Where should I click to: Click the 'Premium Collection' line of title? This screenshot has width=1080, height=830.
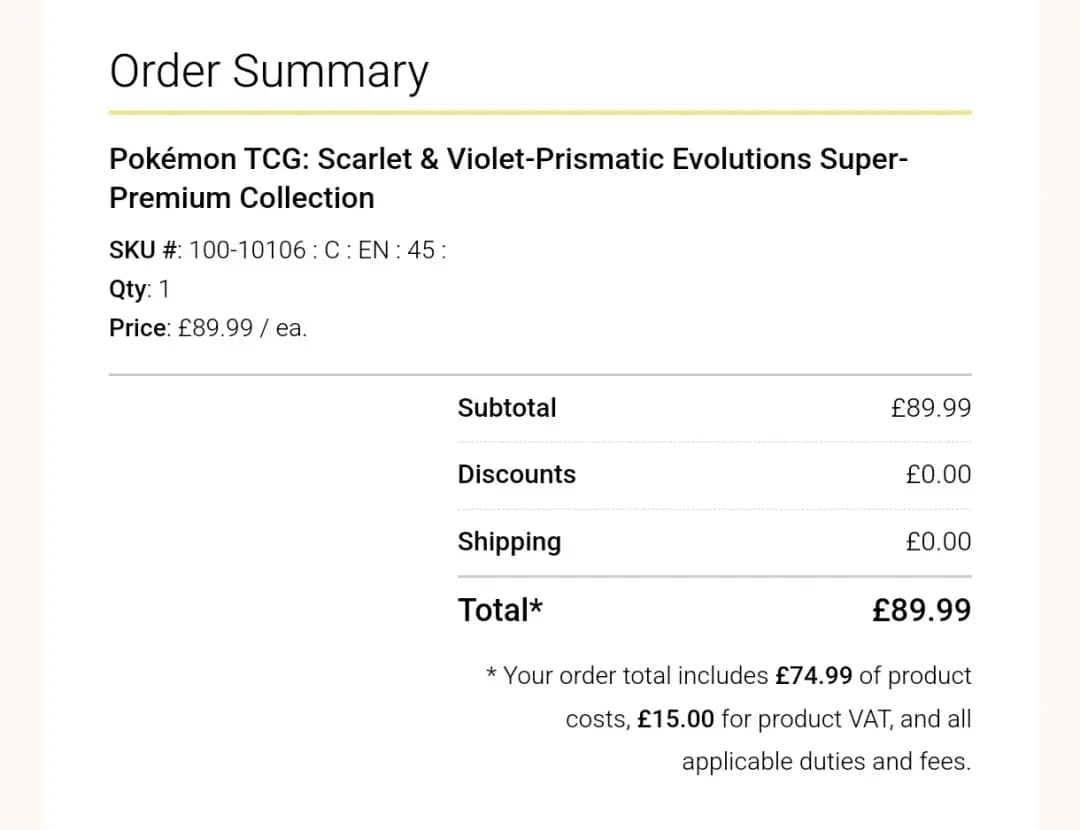click(x=241, y=198)
